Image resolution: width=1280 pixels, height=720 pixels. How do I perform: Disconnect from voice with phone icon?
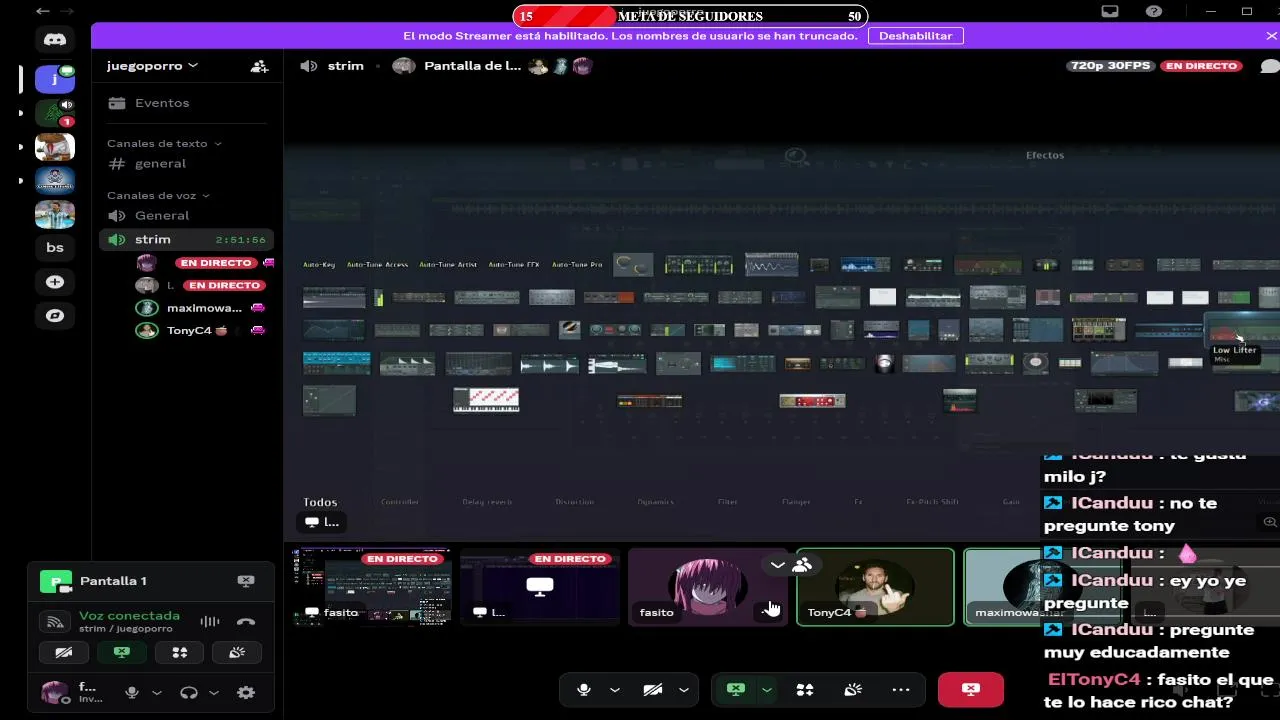[246, 622]
